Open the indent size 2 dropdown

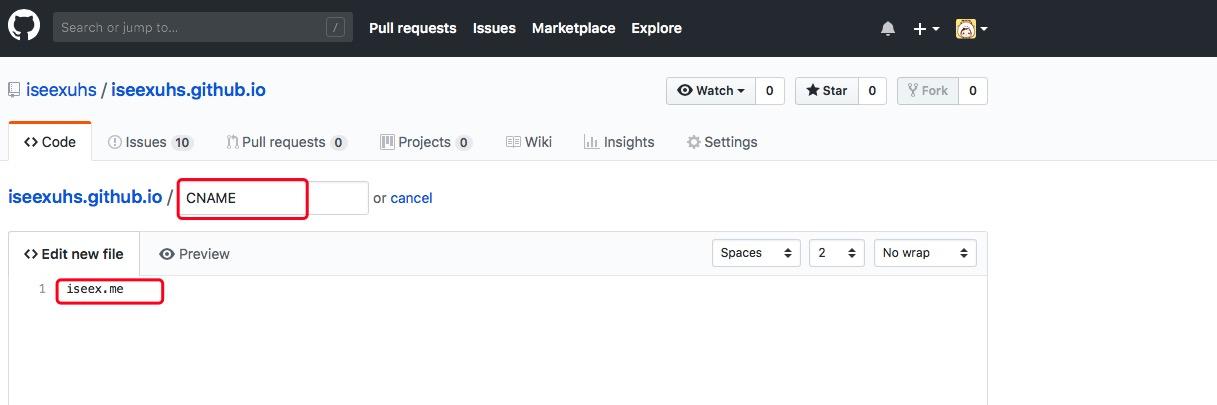click(x=837, y=253)
